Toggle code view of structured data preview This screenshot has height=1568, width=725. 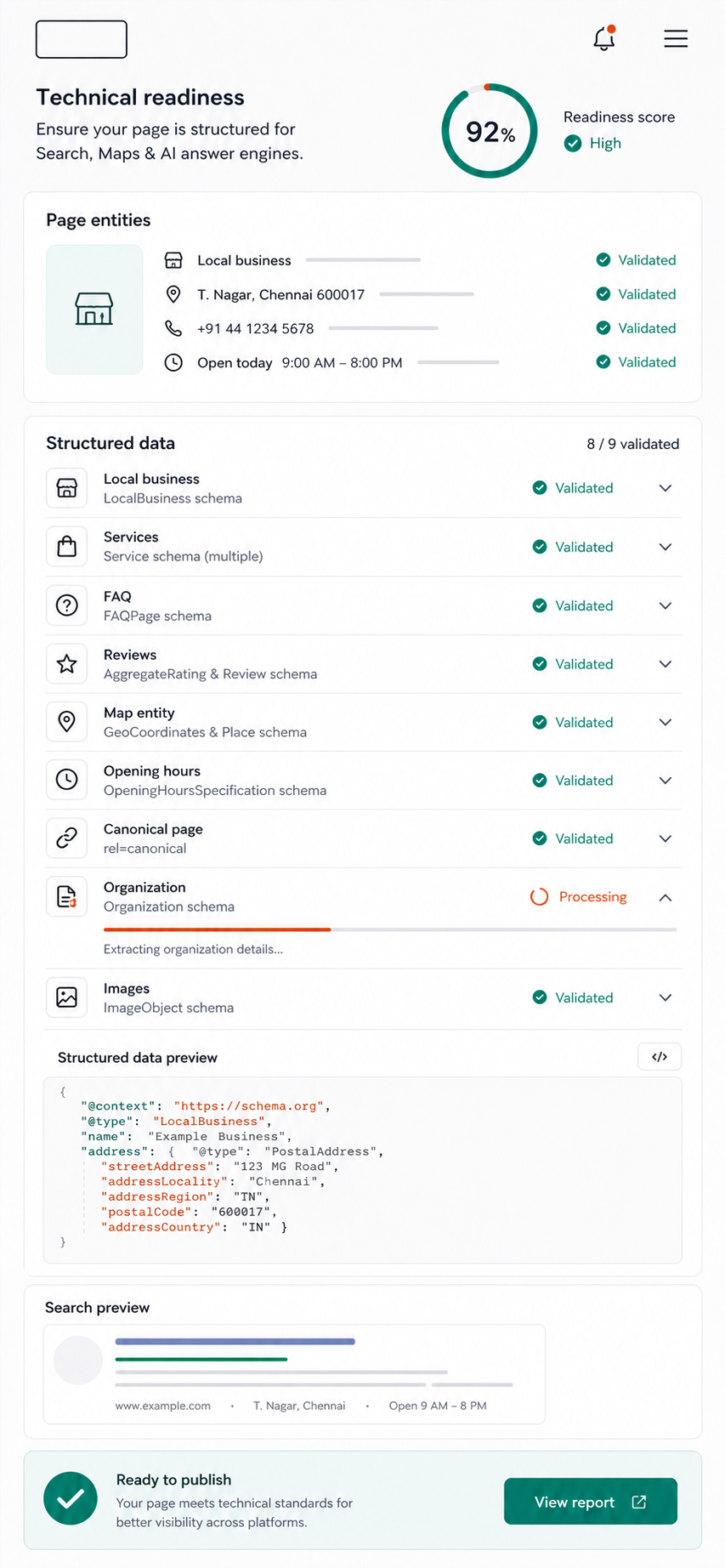click(660, 1056)
